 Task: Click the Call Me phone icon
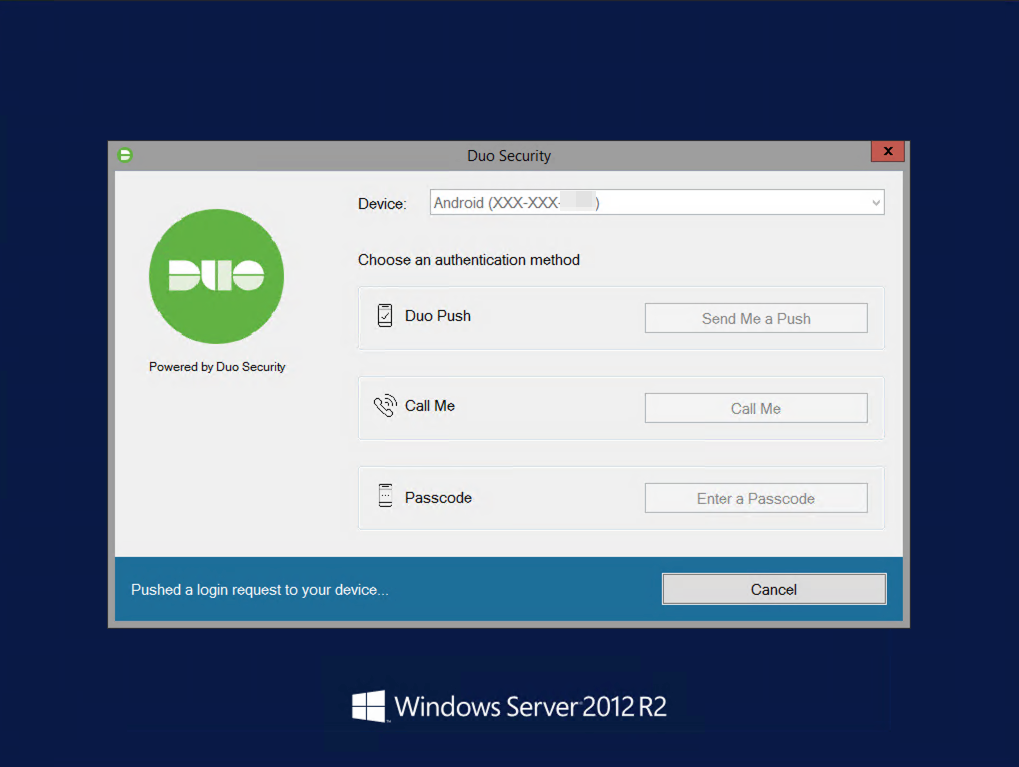click(x=385, y=405)
